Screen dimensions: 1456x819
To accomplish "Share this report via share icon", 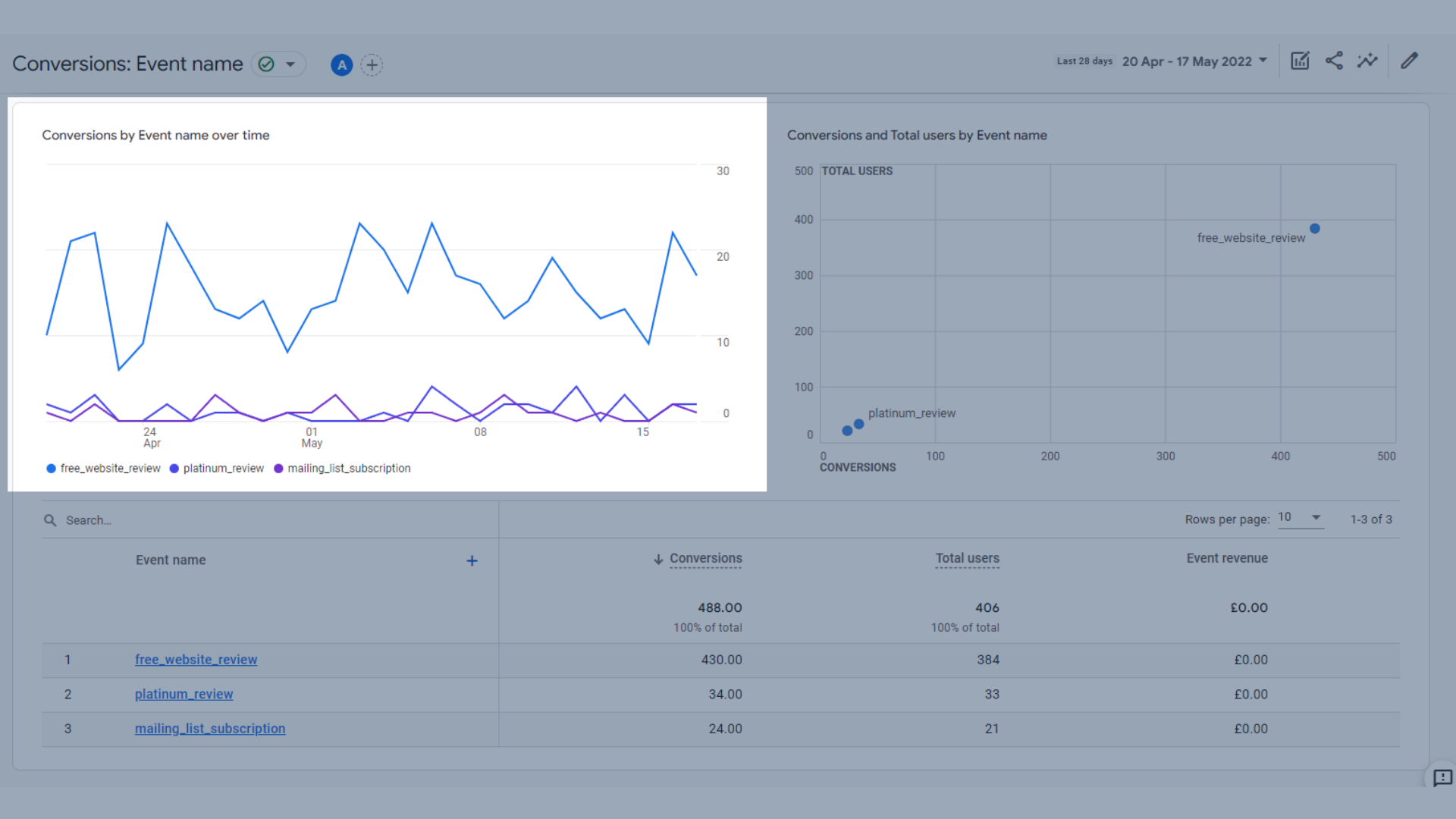I will pyautogui.click(x=1334, y=61).
